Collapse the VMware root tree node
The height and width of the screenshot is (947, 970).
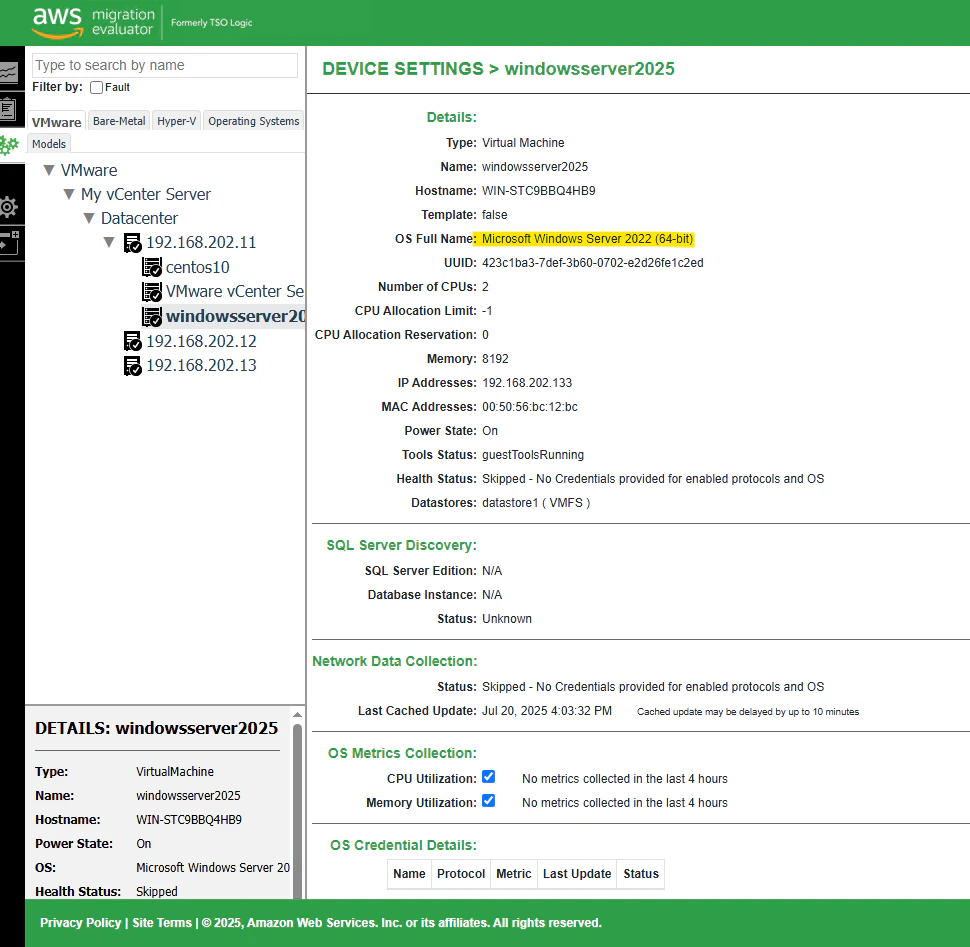coord(49,170)
